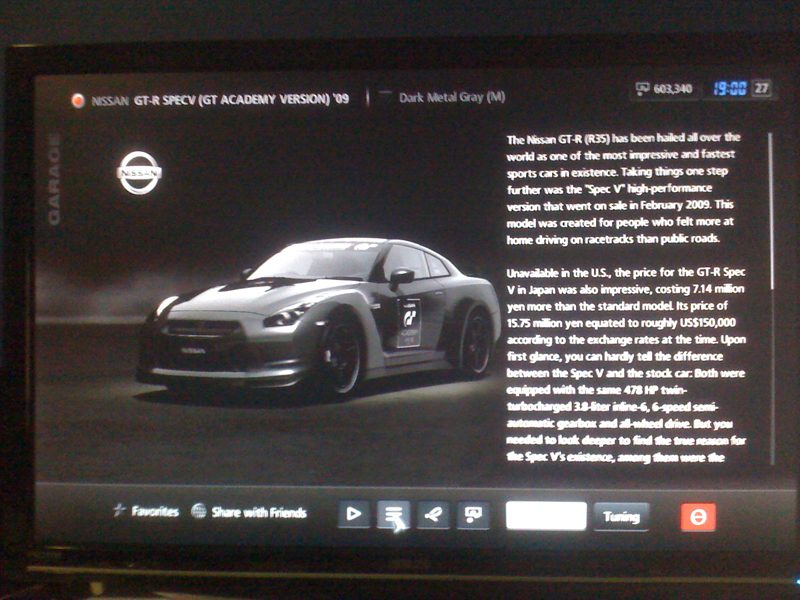Viewport: 800px width, 600px height.
Task: Click the GT Academy decal on car door
Action: 409,323
